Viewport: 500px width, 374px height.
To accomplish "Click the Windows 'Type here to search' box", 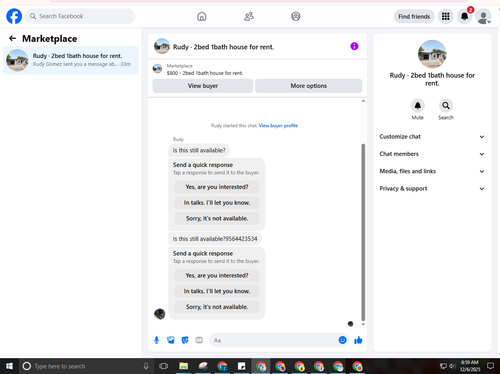I will [x=86, y=366].
